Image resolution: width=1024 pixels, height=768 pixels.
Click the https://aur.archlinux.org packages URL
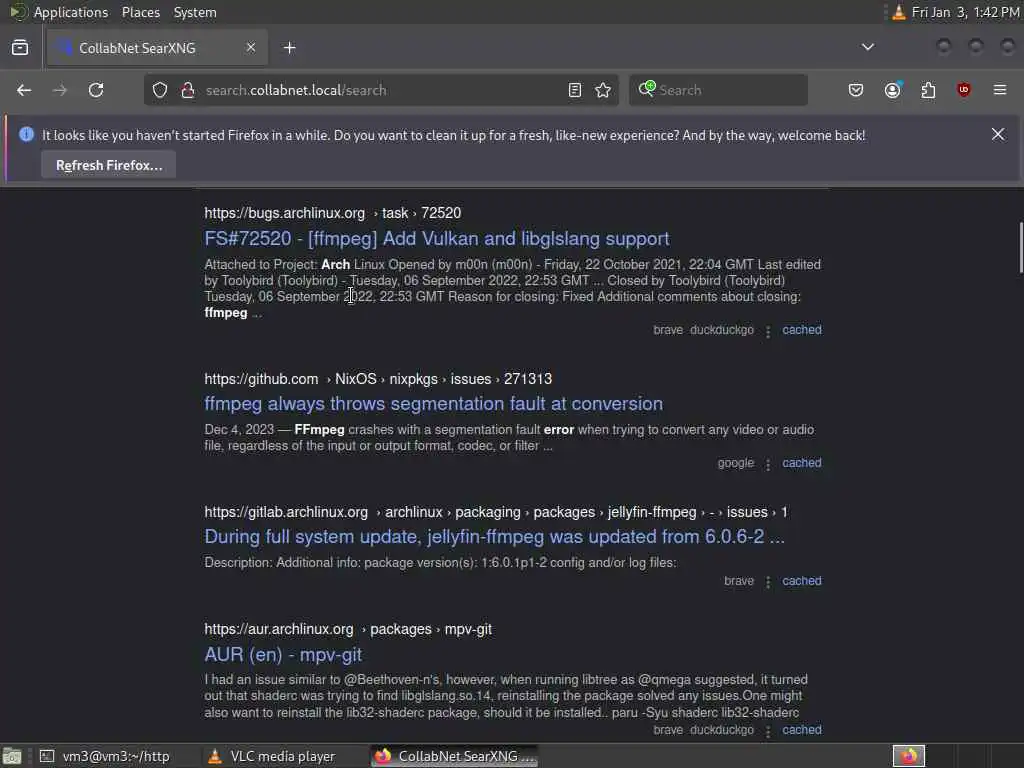click(x=348, y=630)
